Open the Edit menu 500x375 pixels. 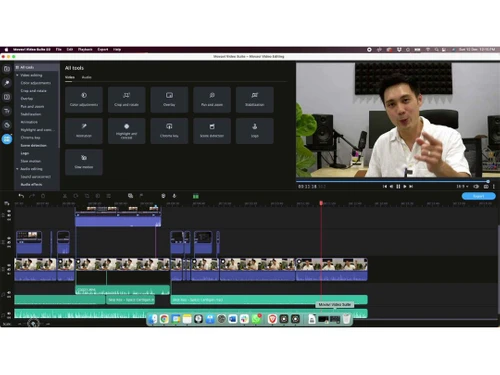point(70,49)
